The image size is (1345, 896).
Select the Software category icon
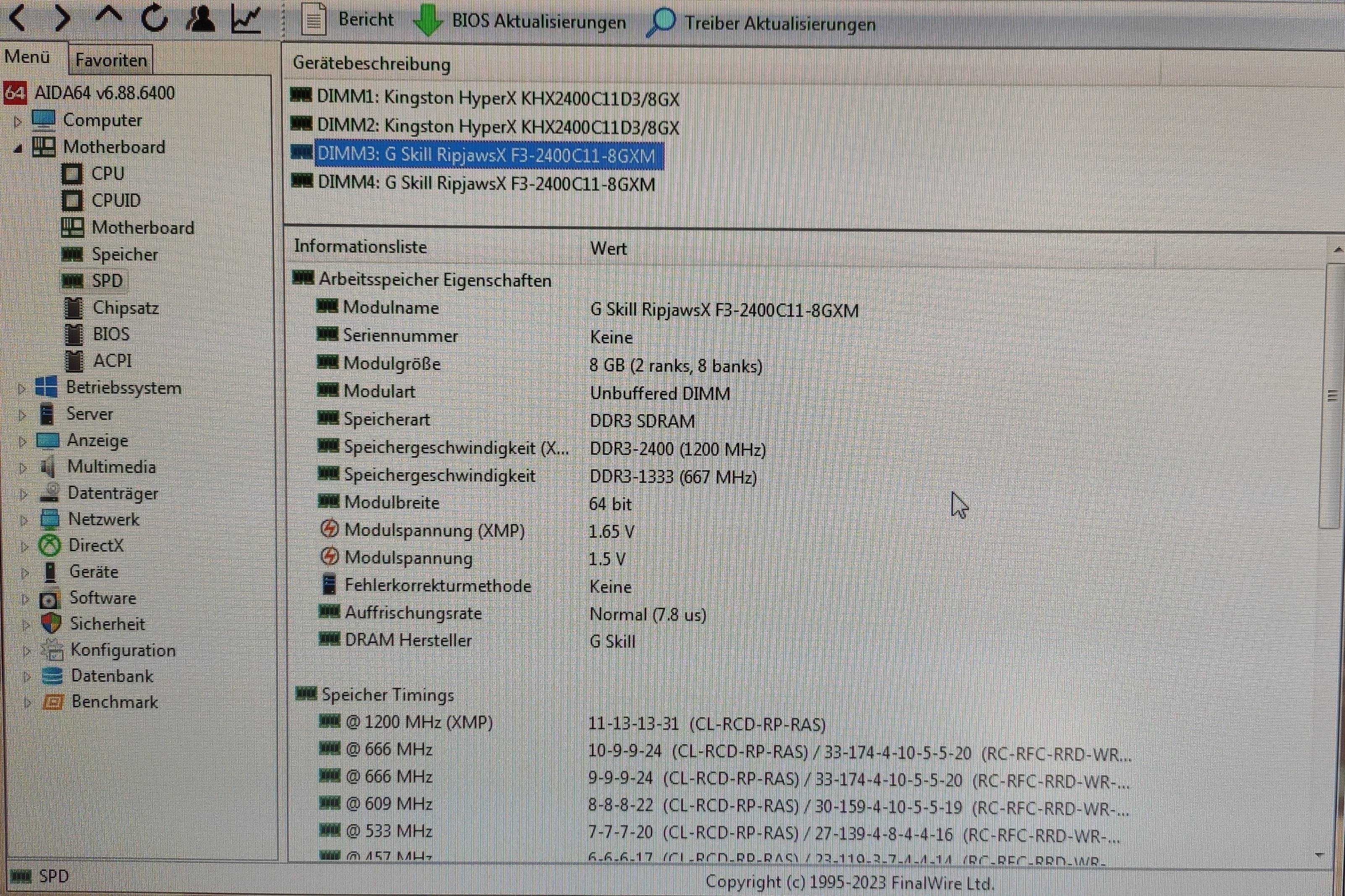point(50,599)
